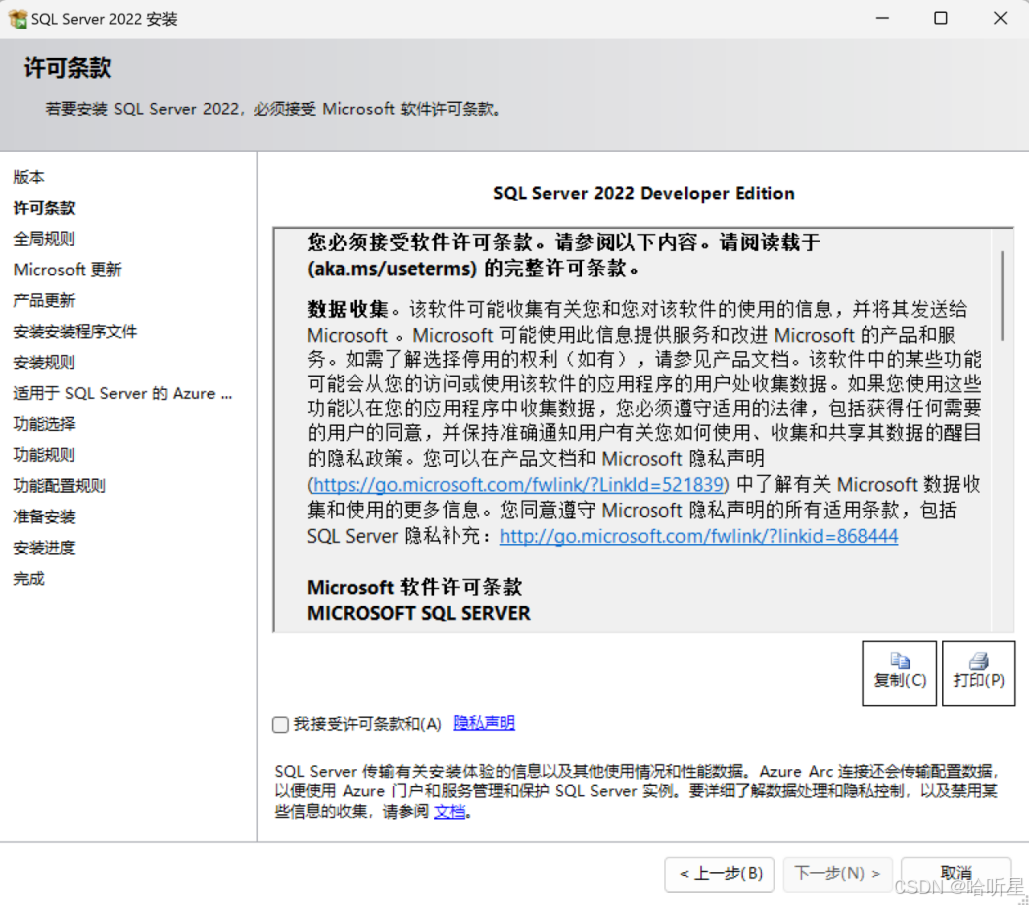
Task: Click the license text scrollbar thumb
Action: coord(1002,295)
